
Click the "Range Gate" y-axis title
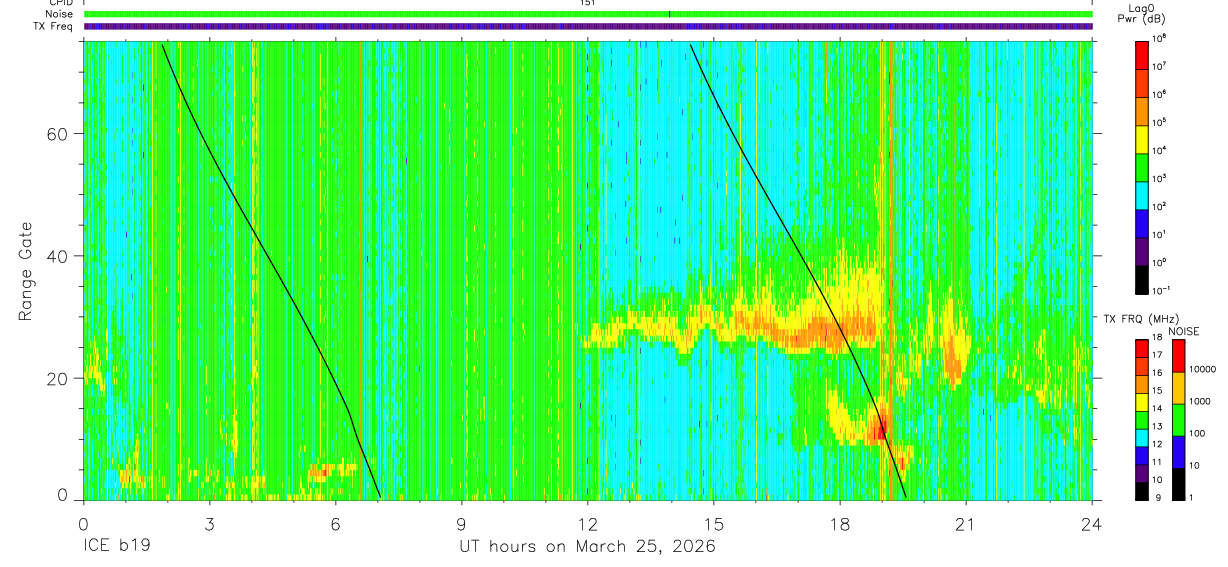tap(27, 271)
